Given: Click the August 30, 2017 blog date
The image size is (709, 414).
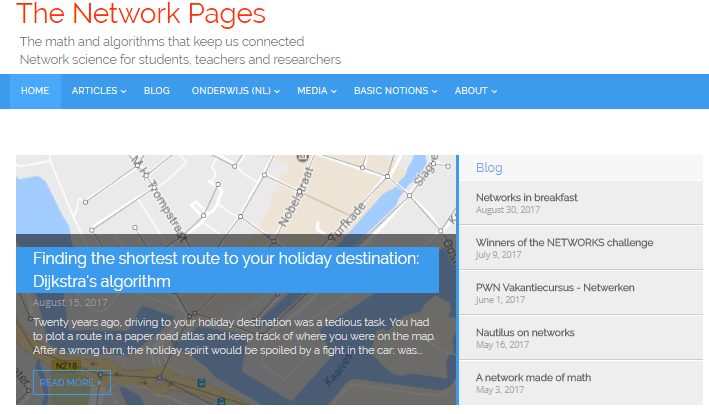Looking at the screenshot, I should [x=508, y=210].
